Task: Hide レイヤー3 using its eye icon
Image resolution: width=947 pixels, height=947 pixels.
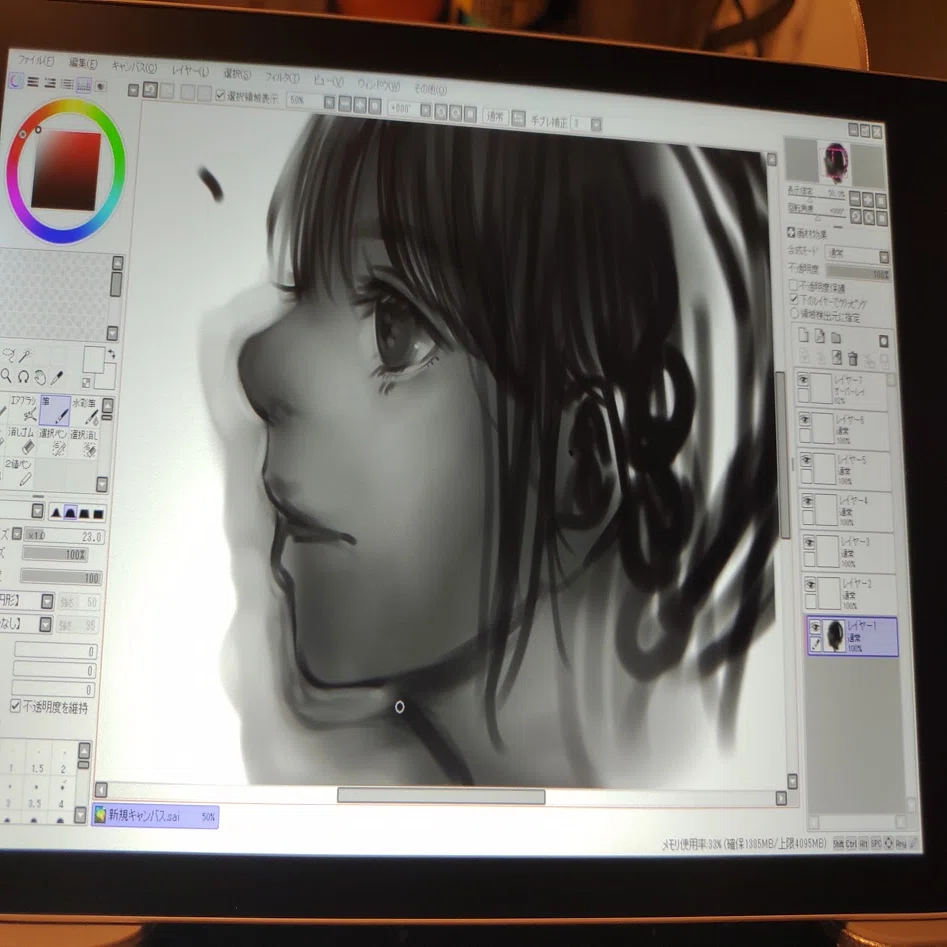Action: pyautogui.click(x=809, y=543)
